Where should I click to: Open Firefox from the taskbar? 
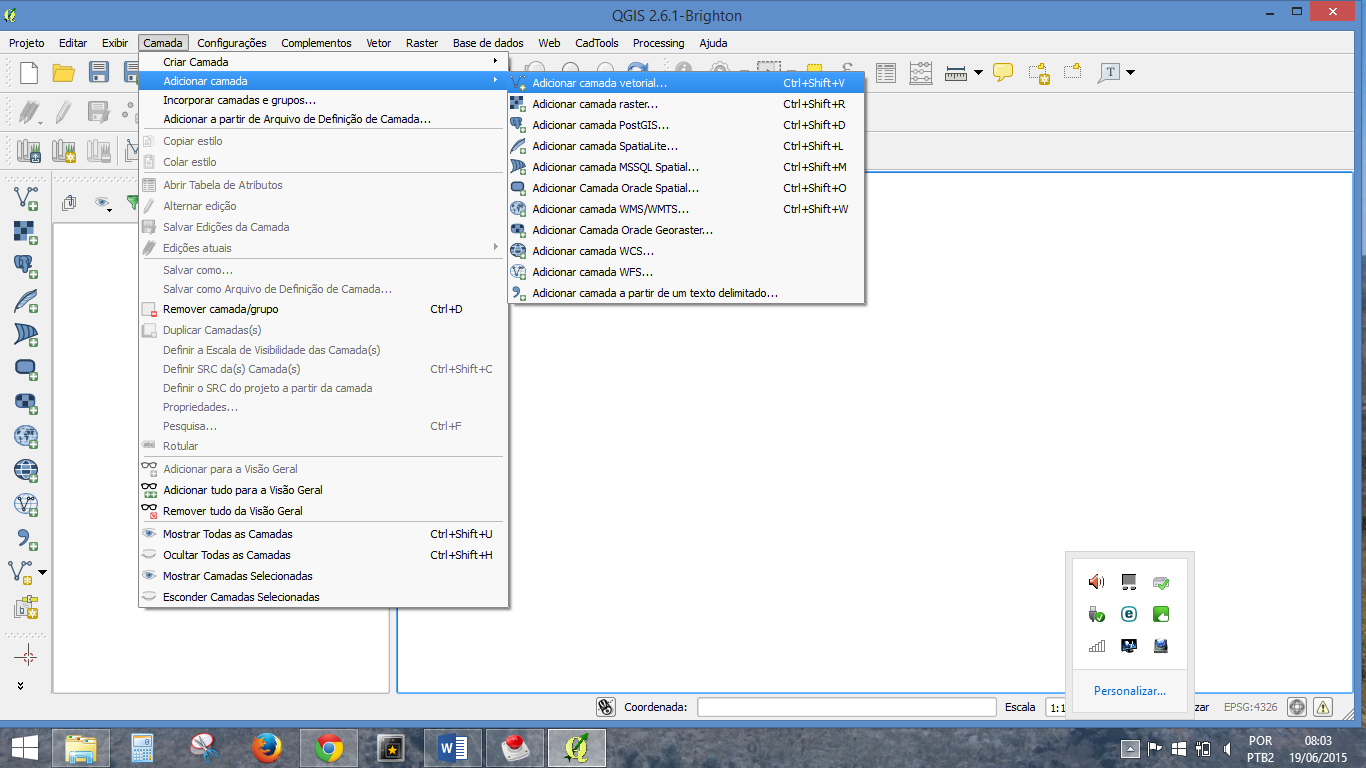266,747
